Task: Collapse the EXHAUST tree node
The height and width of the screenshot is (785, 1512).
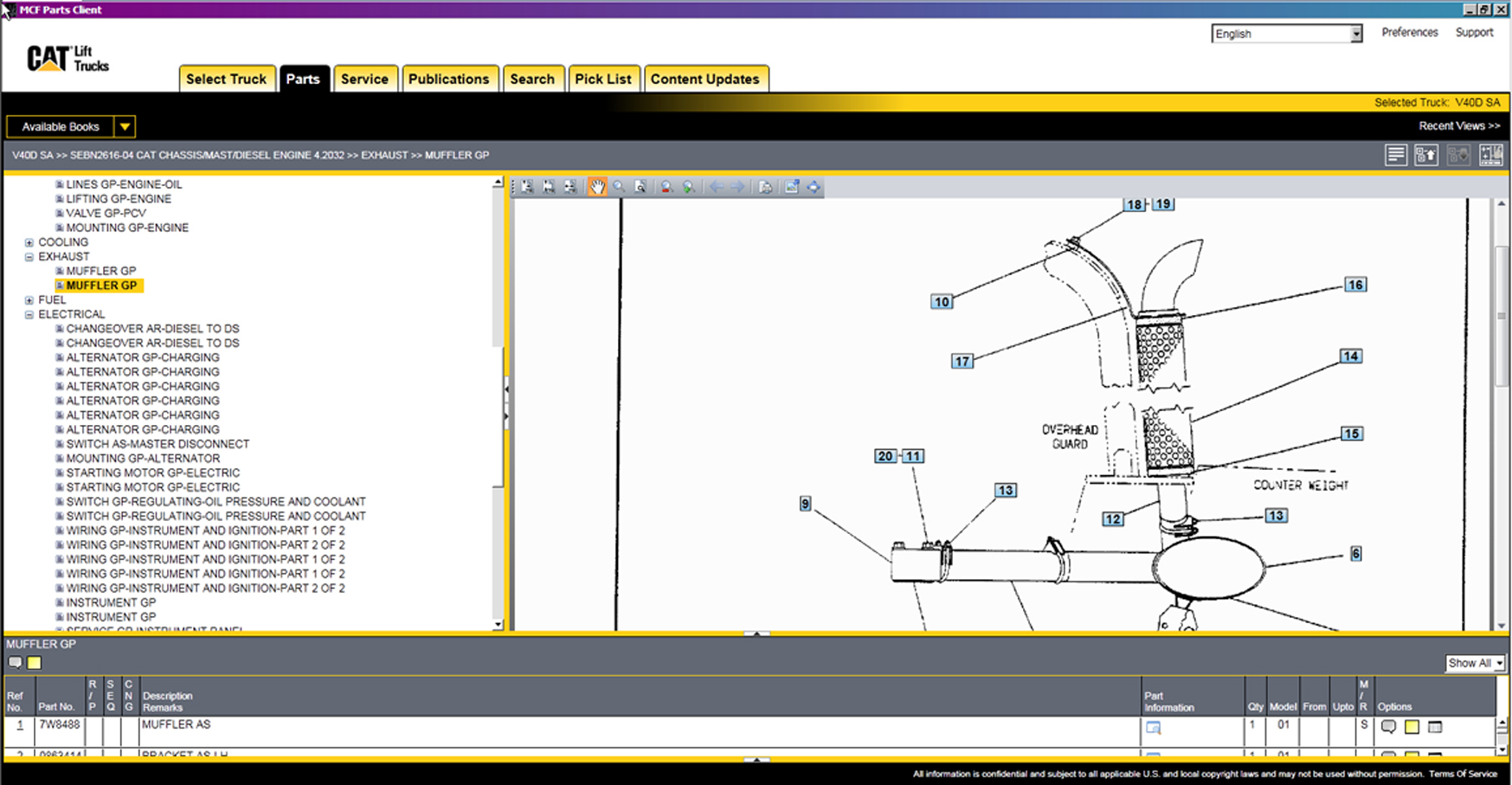Action: pyautogui.click(x=29, y=257)
